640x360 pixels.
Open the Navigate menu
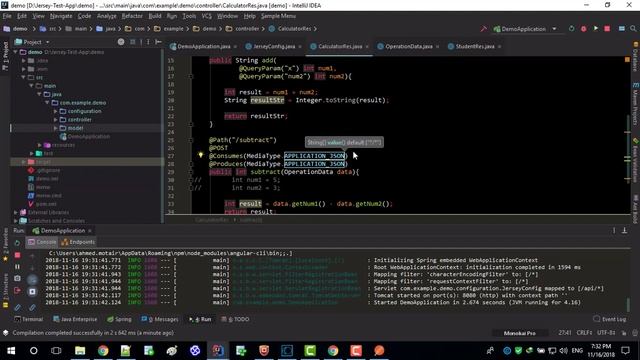61,16
